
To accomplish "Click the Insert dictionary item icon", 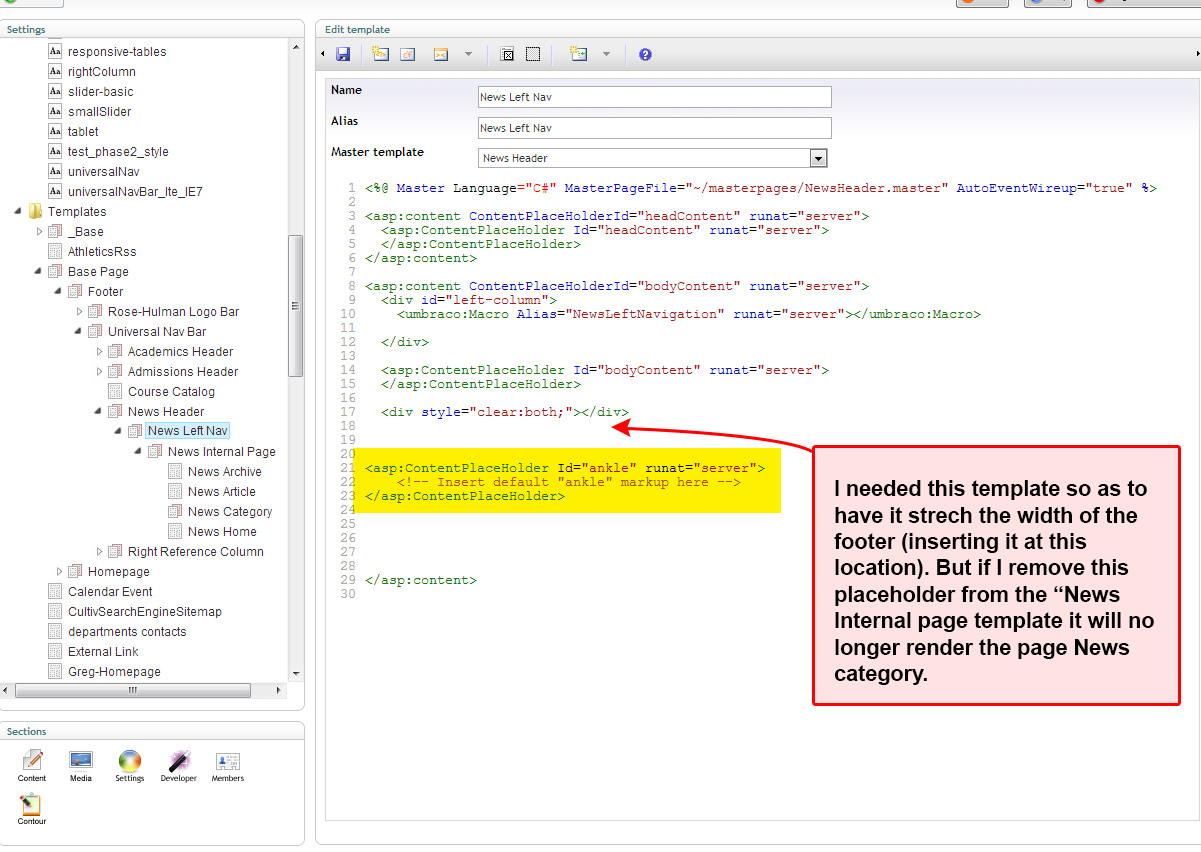I will pyautogui.click(x=408, y=54).
